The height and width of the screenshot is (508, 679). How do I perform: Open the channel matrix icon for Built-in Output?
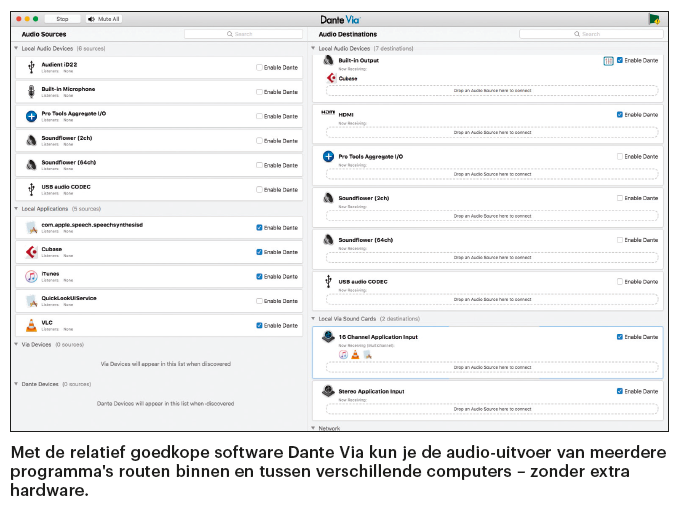click(x=608, y=61)
